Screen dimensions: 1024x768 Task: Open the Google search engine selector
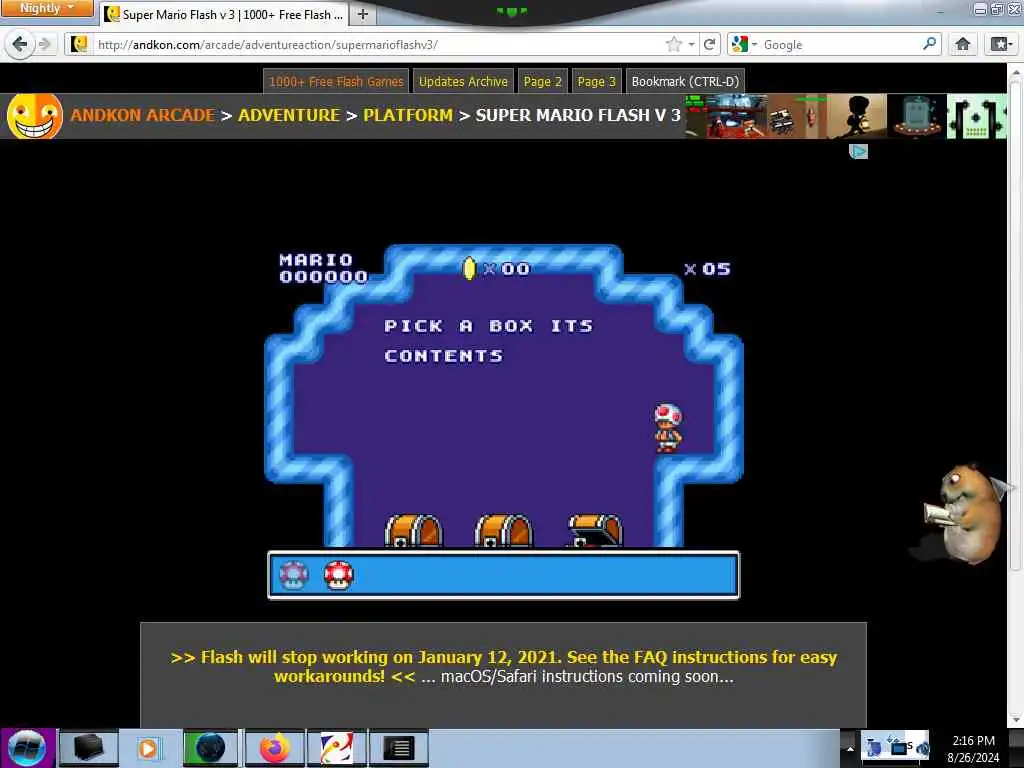click(x=744, y=44)
